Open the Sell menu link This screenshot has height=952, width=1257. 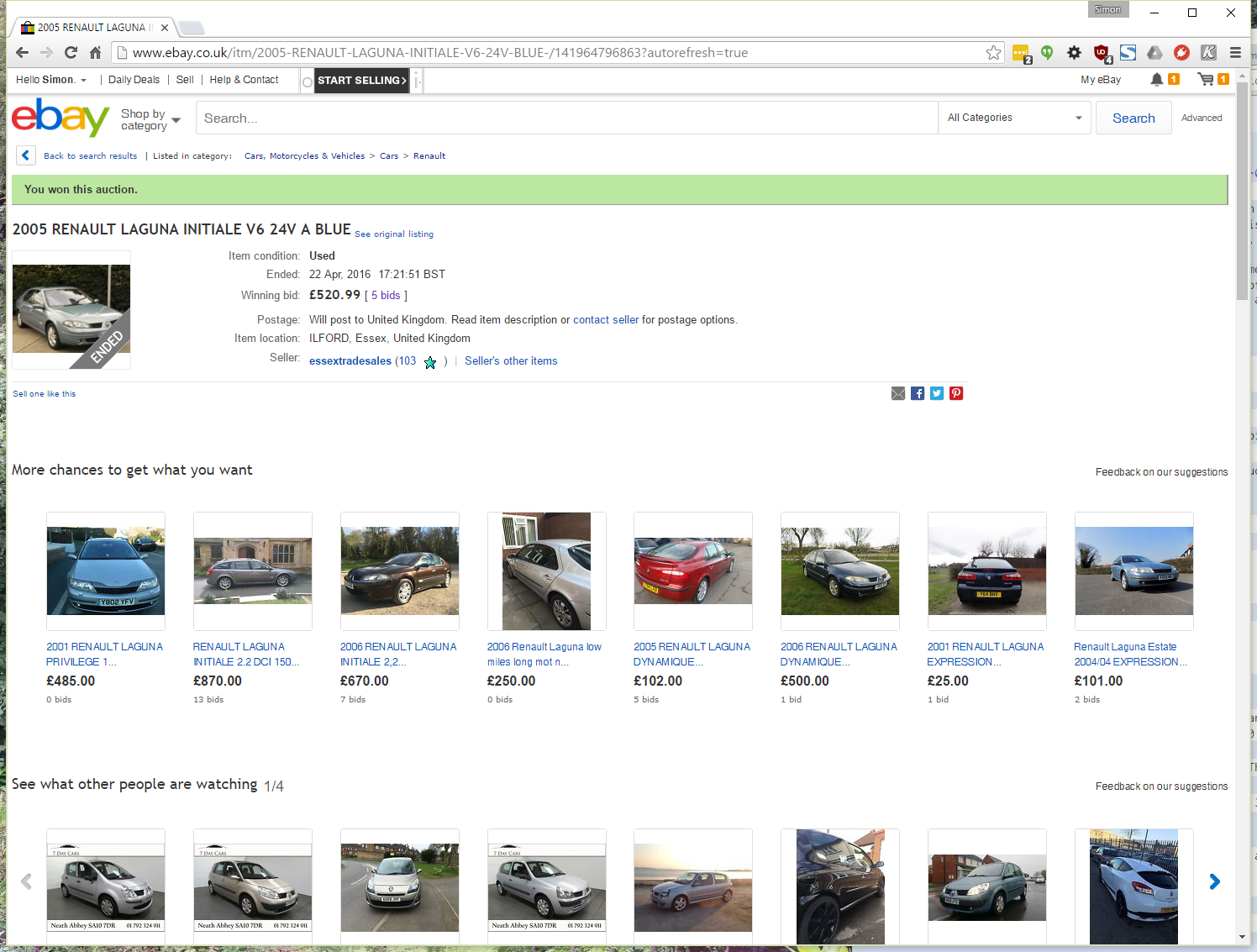click(x=185, y=80)
